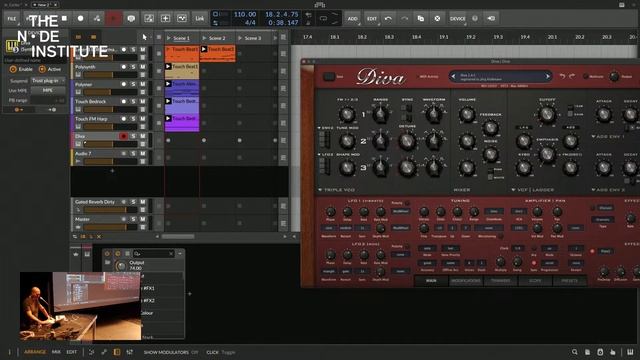The width and height of the screenshot is (640, 360).
Task: Click the duplicate icon in top toolbar
Action: click(x=420, y=18)
